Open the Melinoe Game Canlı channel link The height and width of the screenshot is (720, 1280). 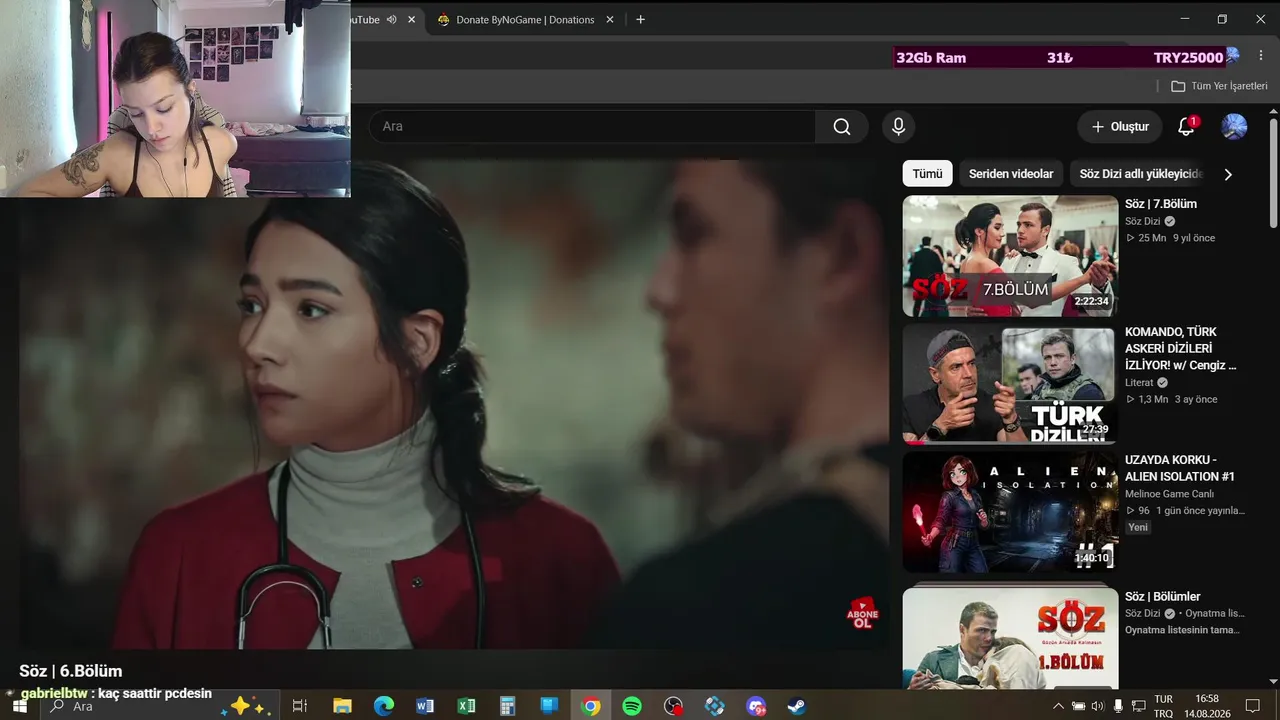tap(1169, 494)
